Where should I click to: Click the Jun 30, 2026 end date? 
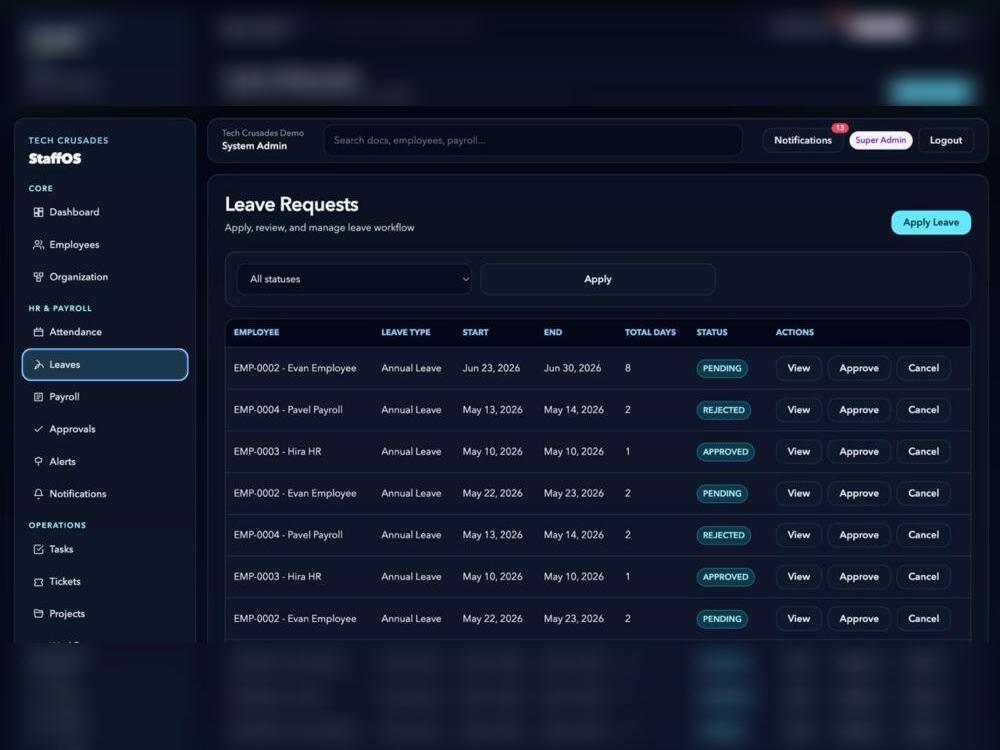coord(572,368)
